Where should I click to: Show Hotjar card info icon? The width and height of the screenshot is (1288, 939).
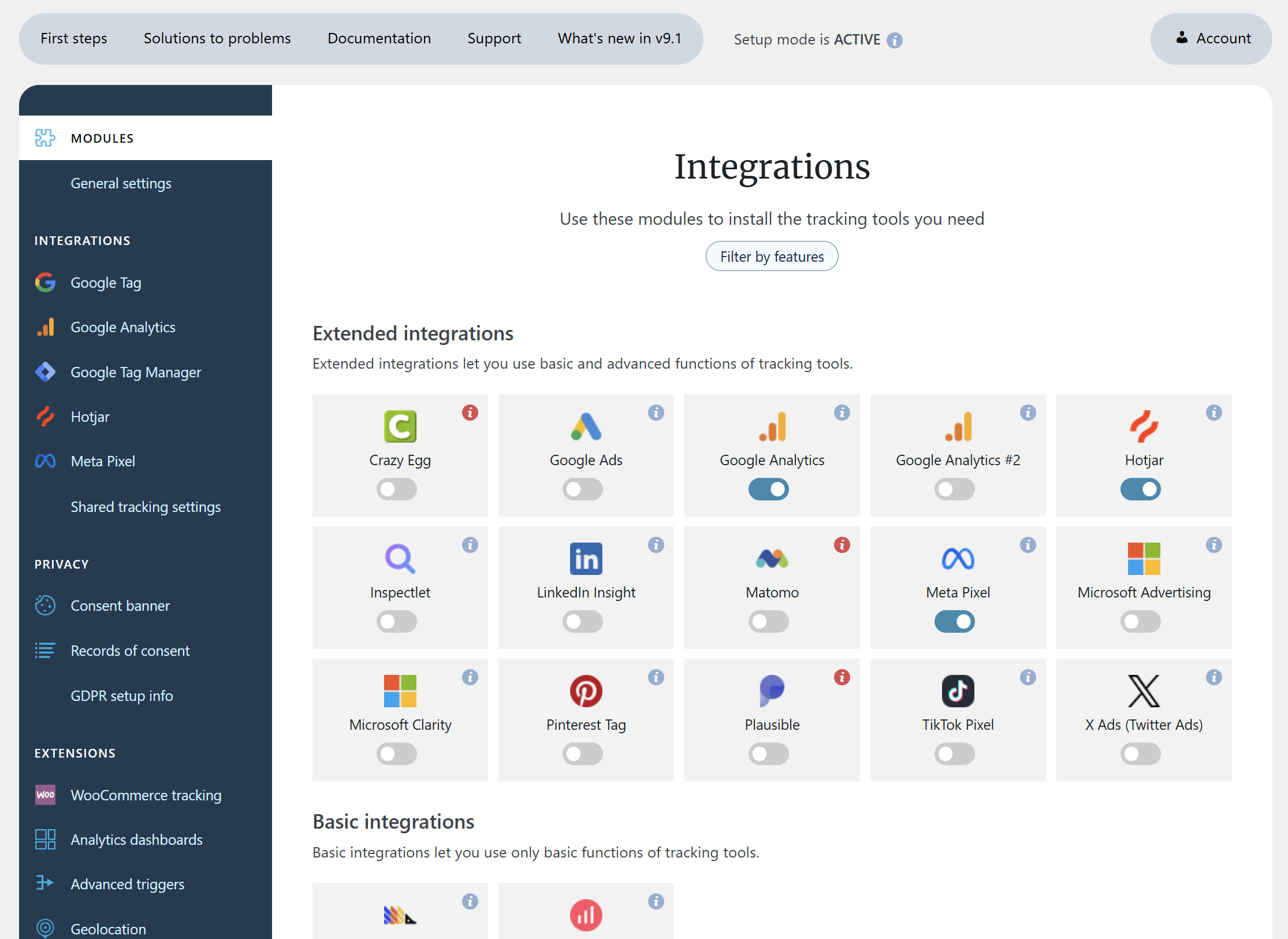[x=1214, y=413]
